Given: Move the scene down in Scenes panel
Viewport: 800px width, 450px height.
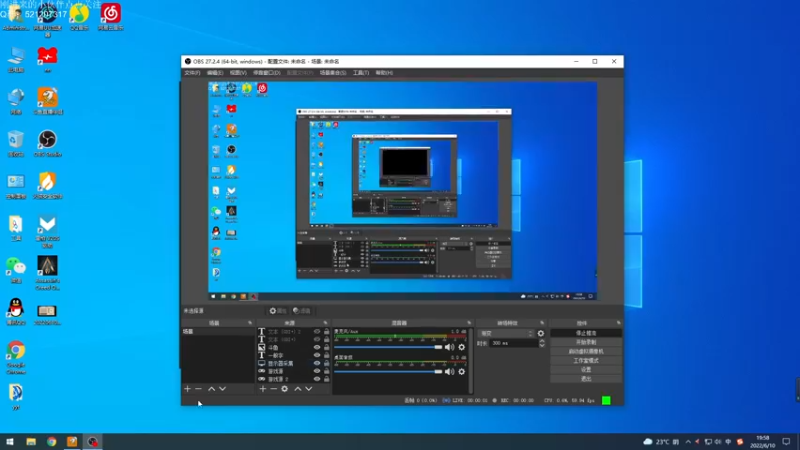Looking at the screenshot, I should click(x=222, y=389).
